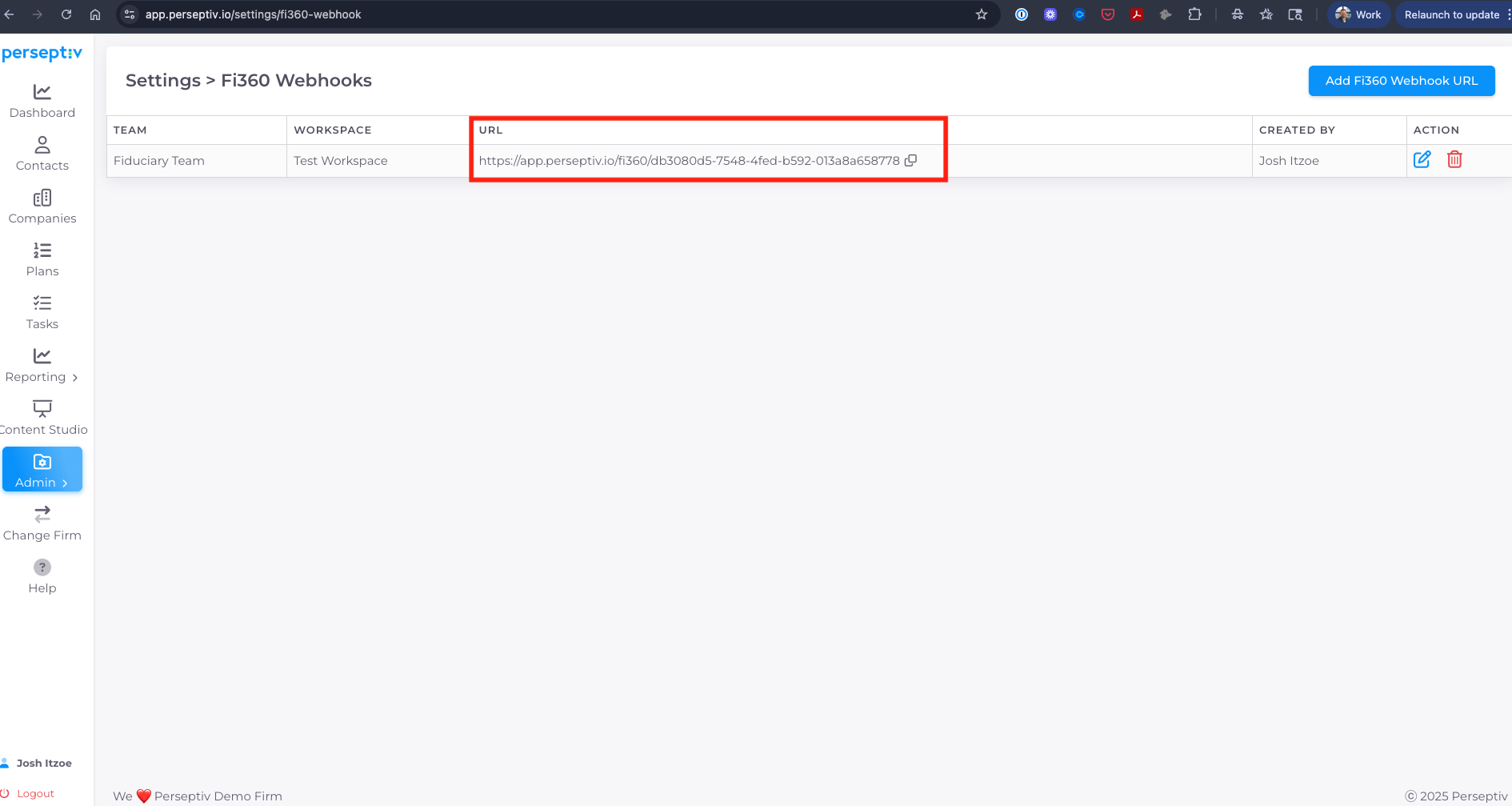Open the Plans sidebar item
The width and height of the screenshot is (1512, 806).
[42, 260]
